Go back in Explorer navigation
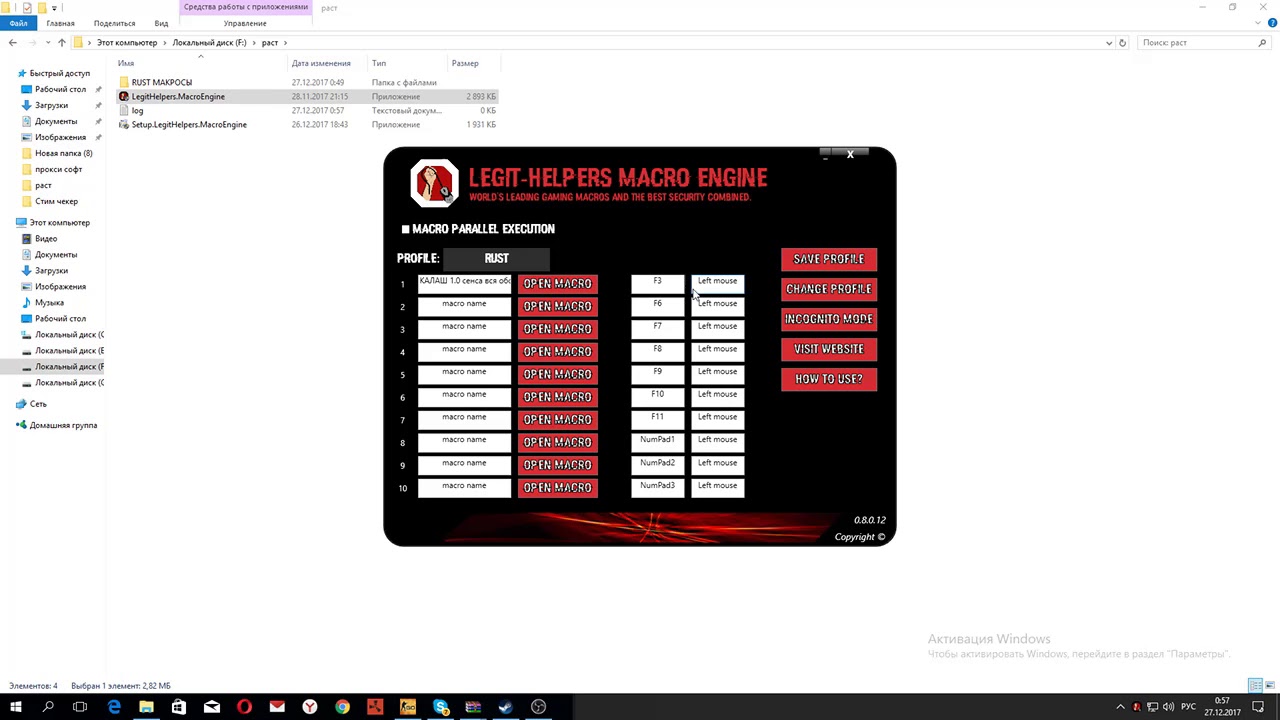This screenshot has width=1280, height=720. [x=12, y=43]
